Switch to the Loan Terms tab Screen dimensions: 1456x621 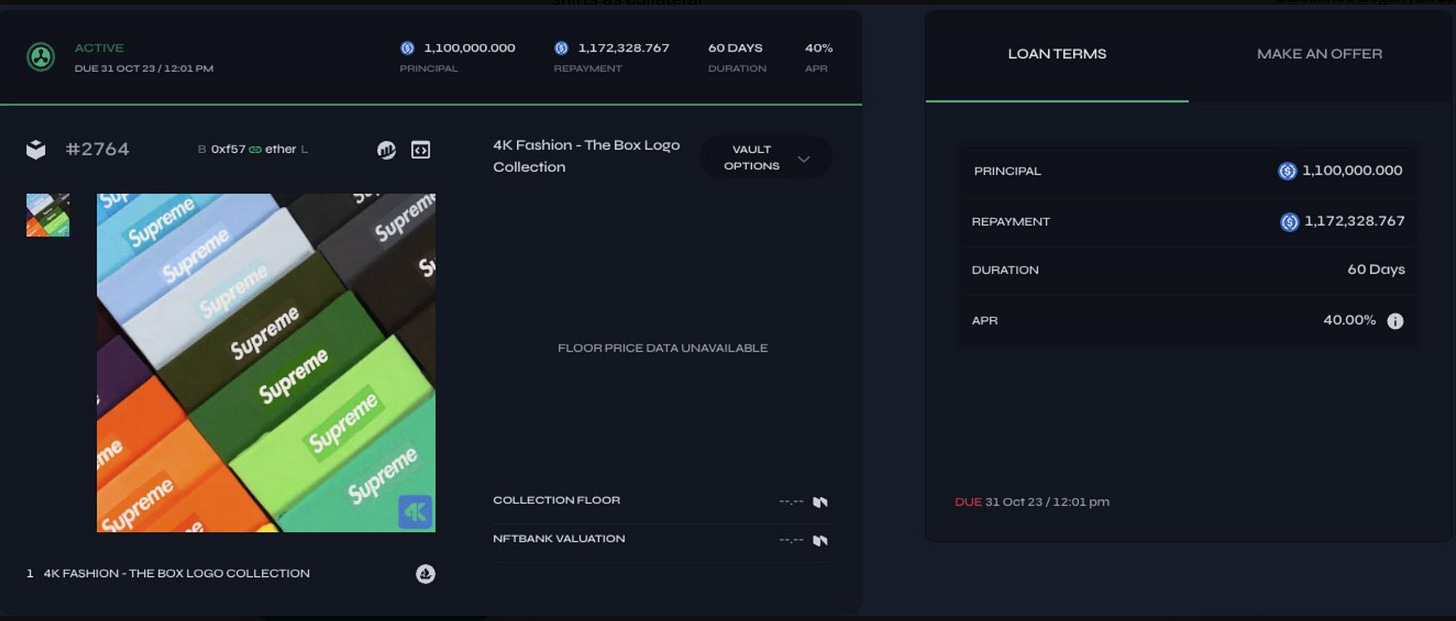click(x=1057, y=54)
